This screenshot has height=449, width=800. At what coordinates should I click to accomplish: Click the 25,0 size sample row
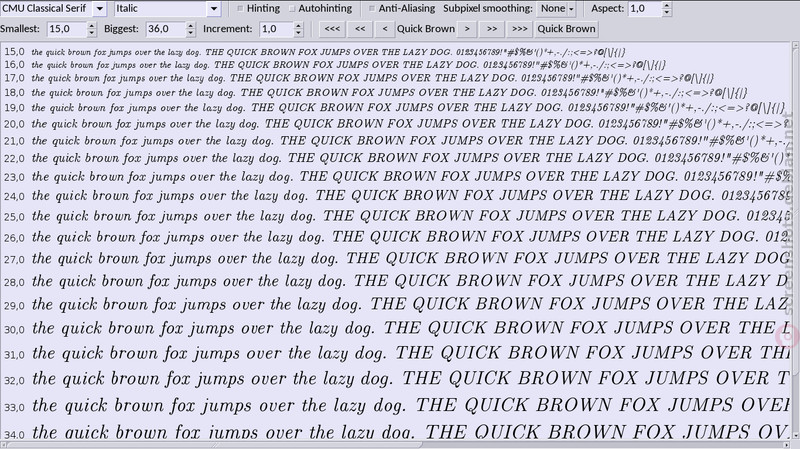(x=395, y=216)
